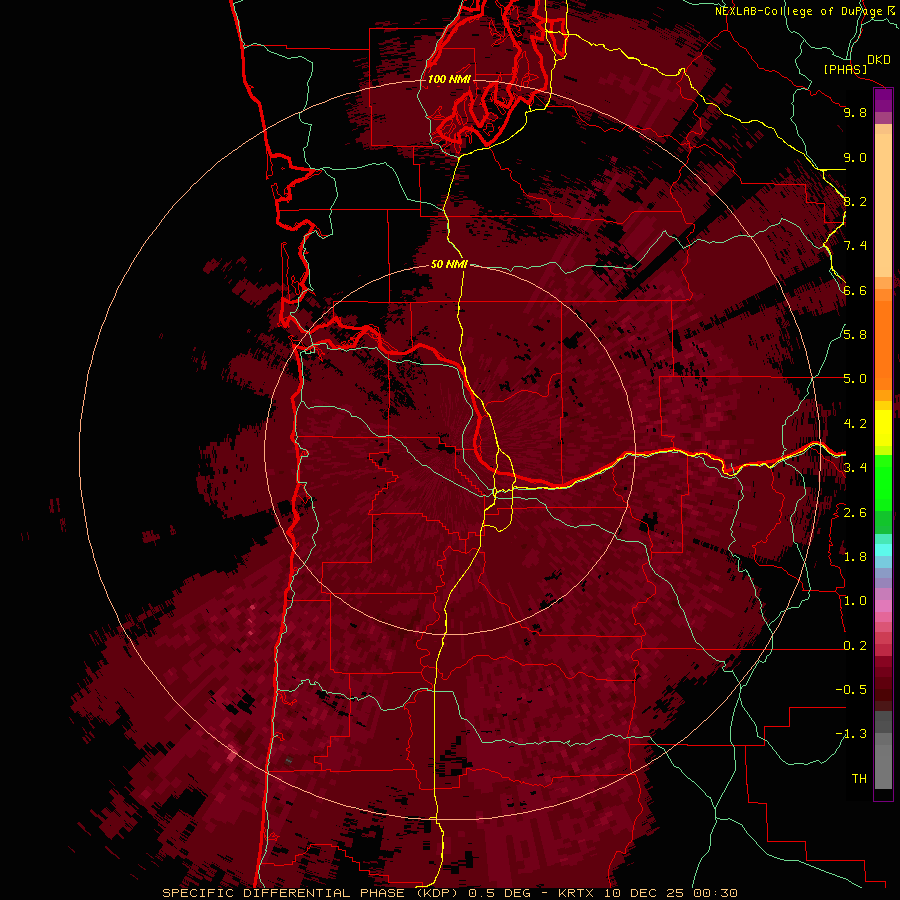Click the 0.2 value on color scale
The width and height of the screenshot is (900, 900).
pos(855,646)
